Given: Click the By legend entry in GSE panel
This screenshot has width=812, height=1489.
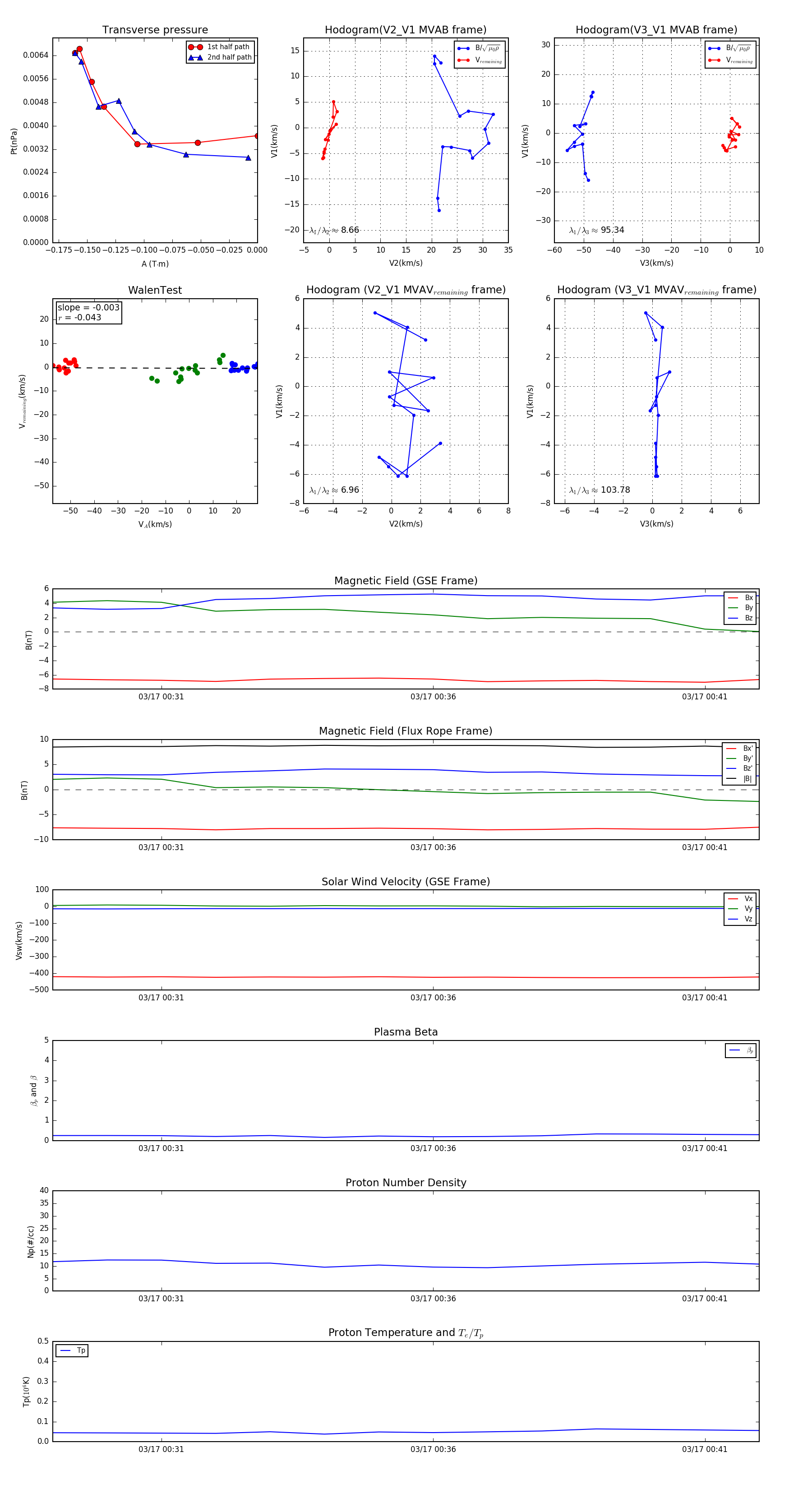Looking at the screenshot, I should (x=740, y=608).
